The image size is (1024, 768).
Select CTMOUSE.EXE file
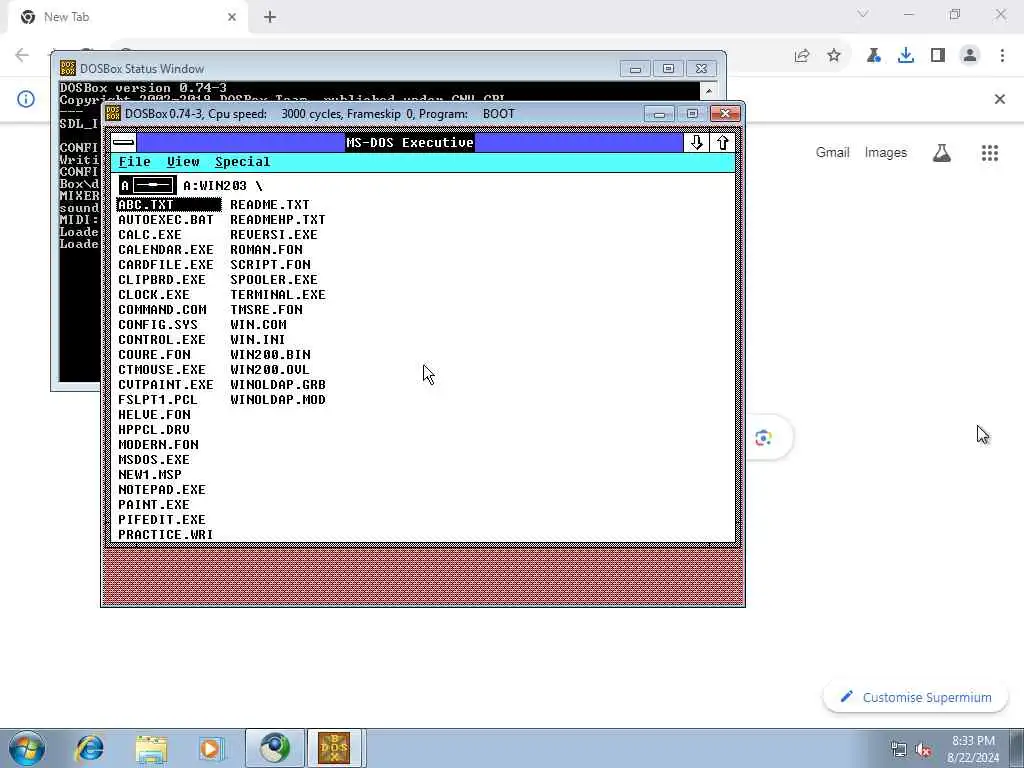pyautogui.click(x=162, y=370)
